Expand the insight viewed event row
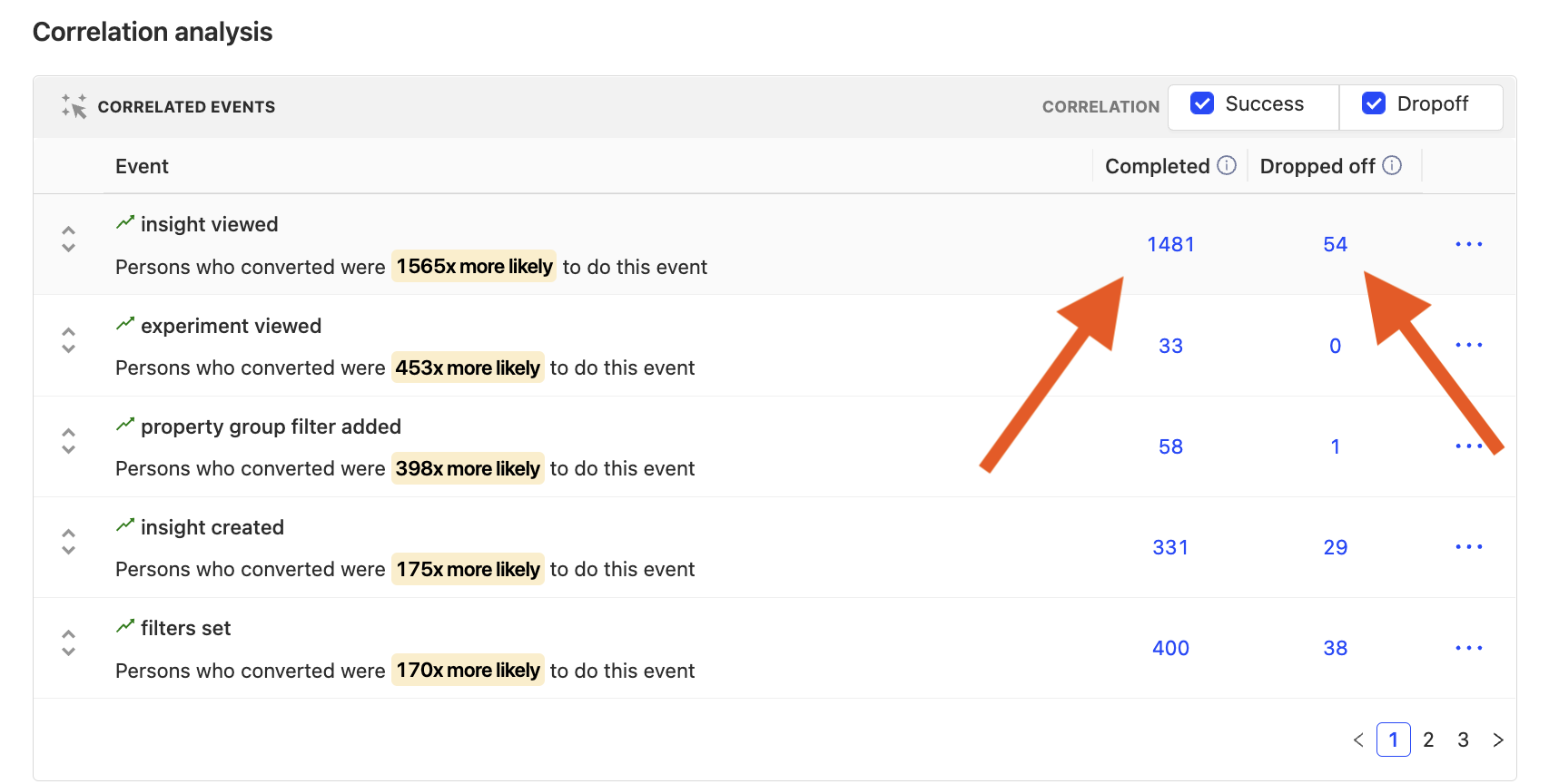This screenshot has height=784, width=1549. coord(68,239)
